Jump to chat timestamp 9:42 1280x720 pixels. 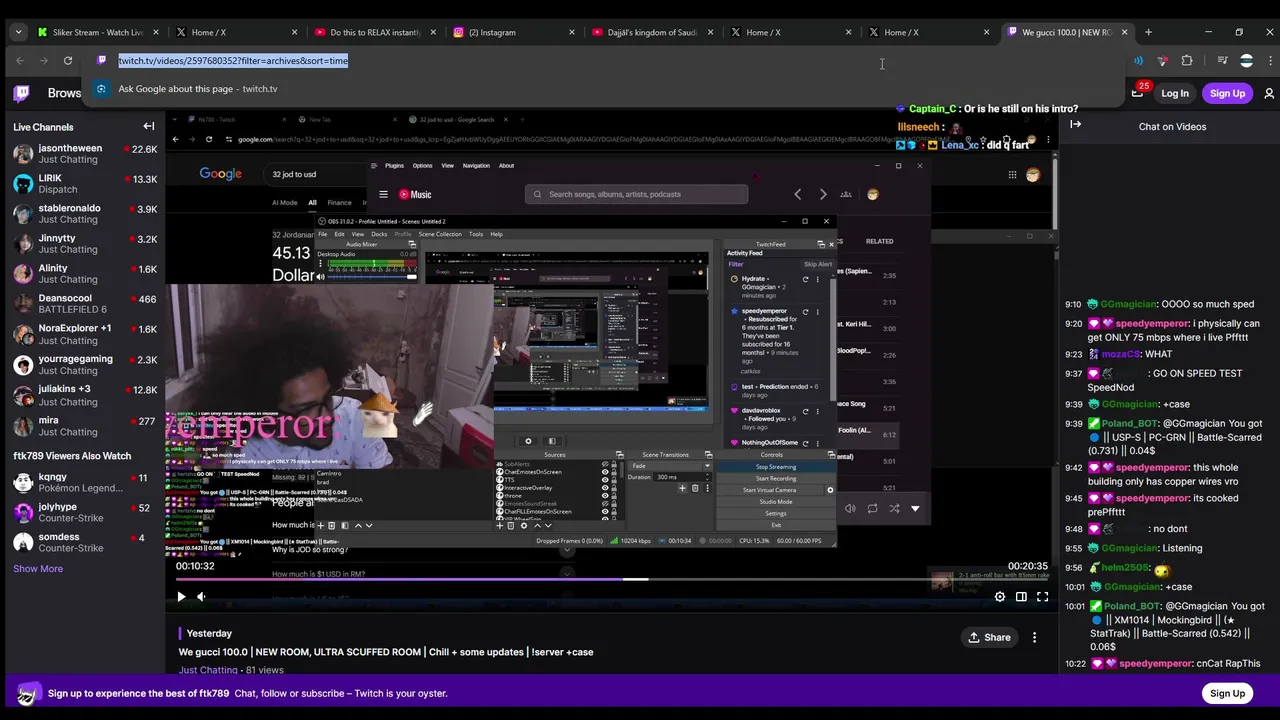tap(1073, 467)
